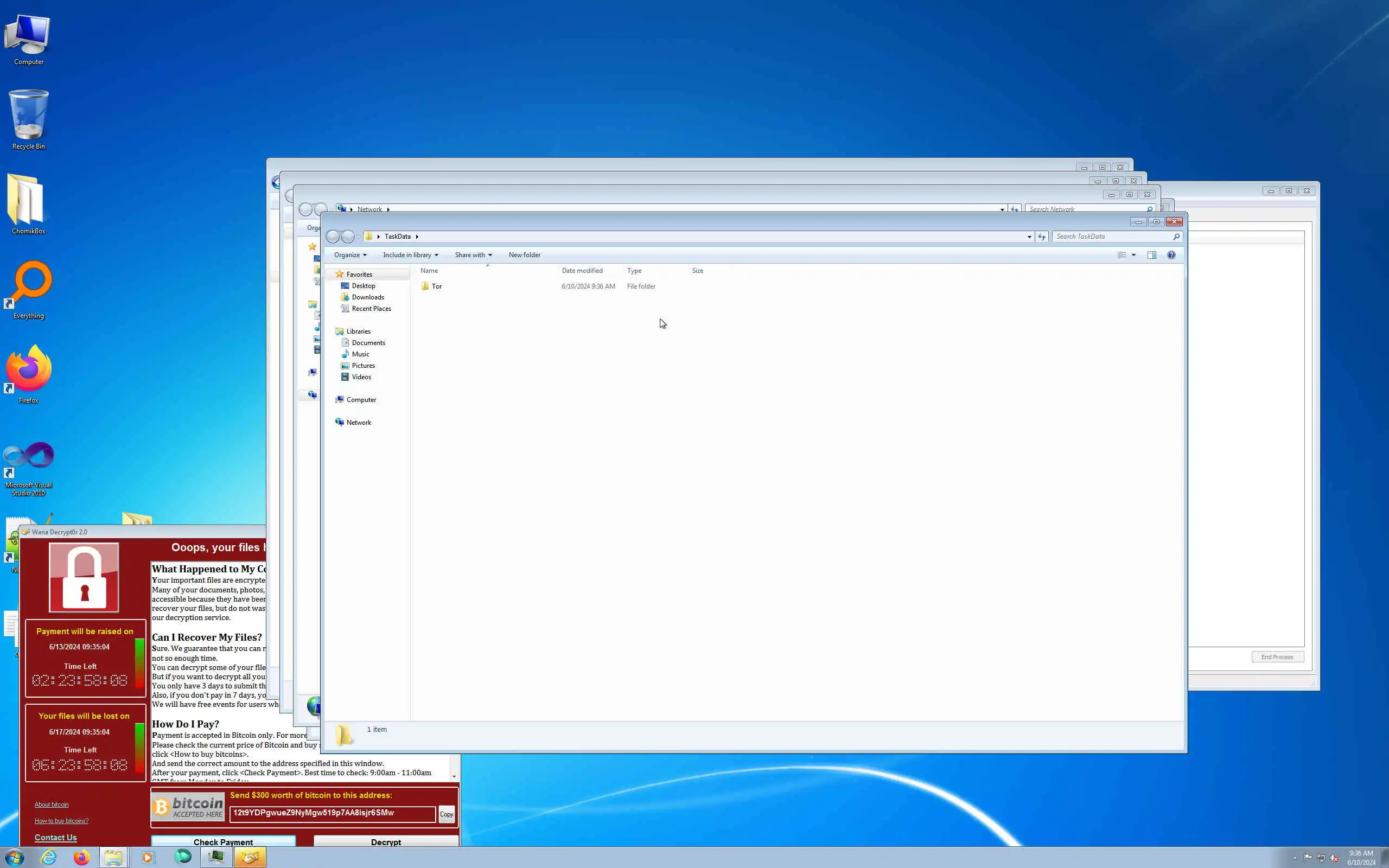The image size is (1389, 868).
Task: Open Windows Media Player taskbar icon
Action: [x=148, y=857]
